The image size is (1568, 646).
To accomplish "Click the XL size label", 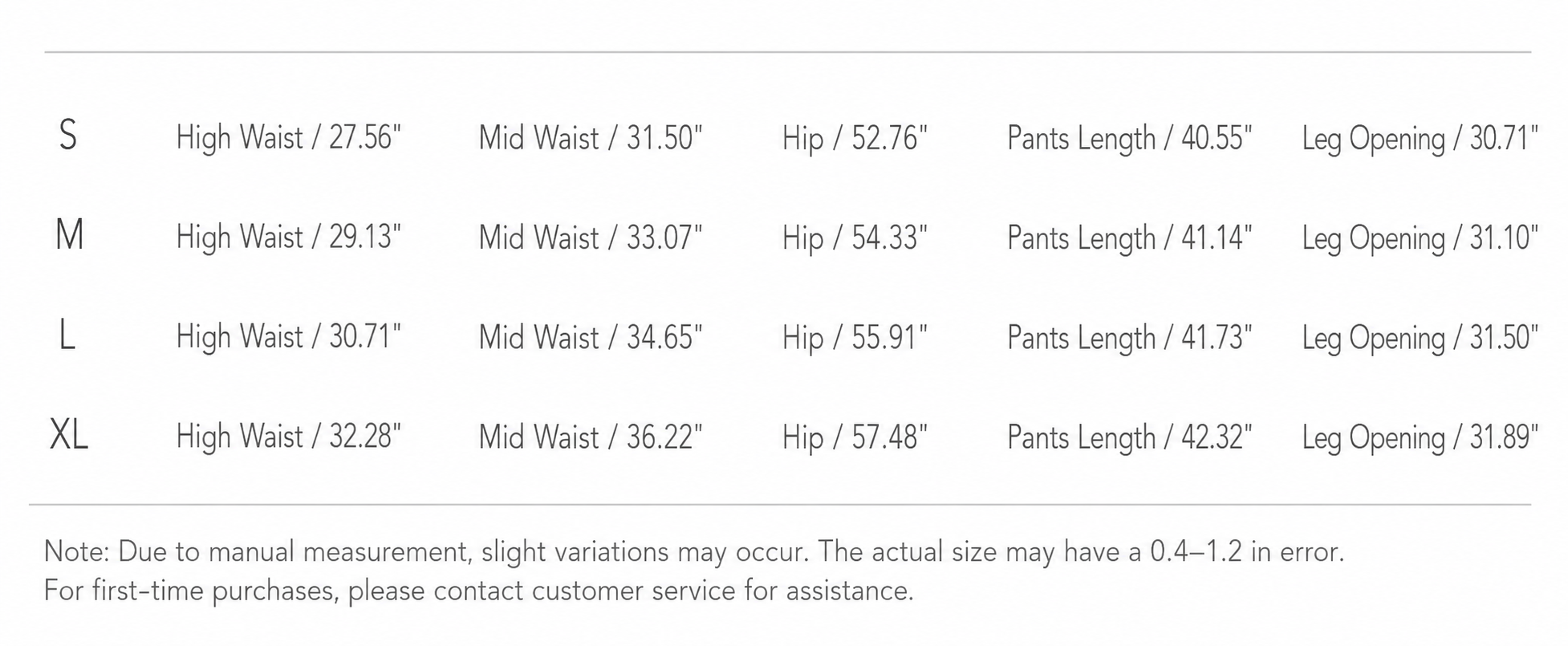I will [x=69, y=436].
